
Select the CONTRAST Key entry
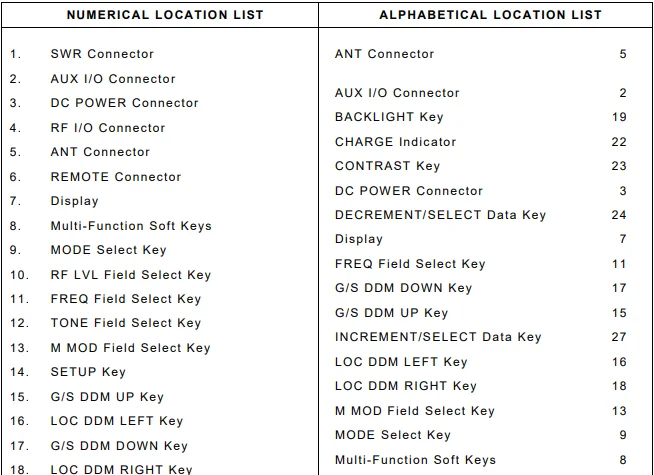(x=387, y=166)
